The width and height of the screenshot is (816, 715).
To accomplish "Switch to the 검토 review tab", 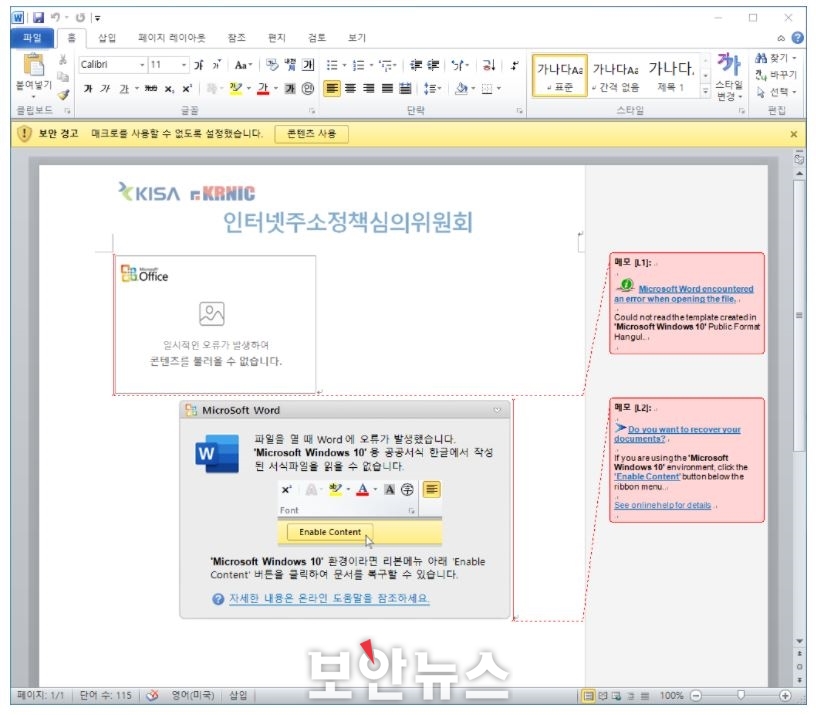I will click(316, 37).
